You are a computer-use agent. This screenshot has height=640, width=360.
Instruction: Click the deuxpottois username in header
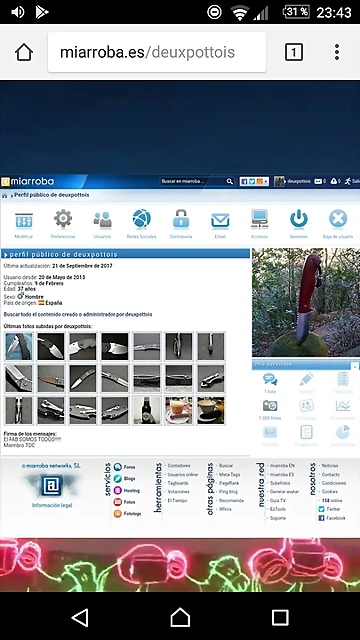(x=299, y=181)
